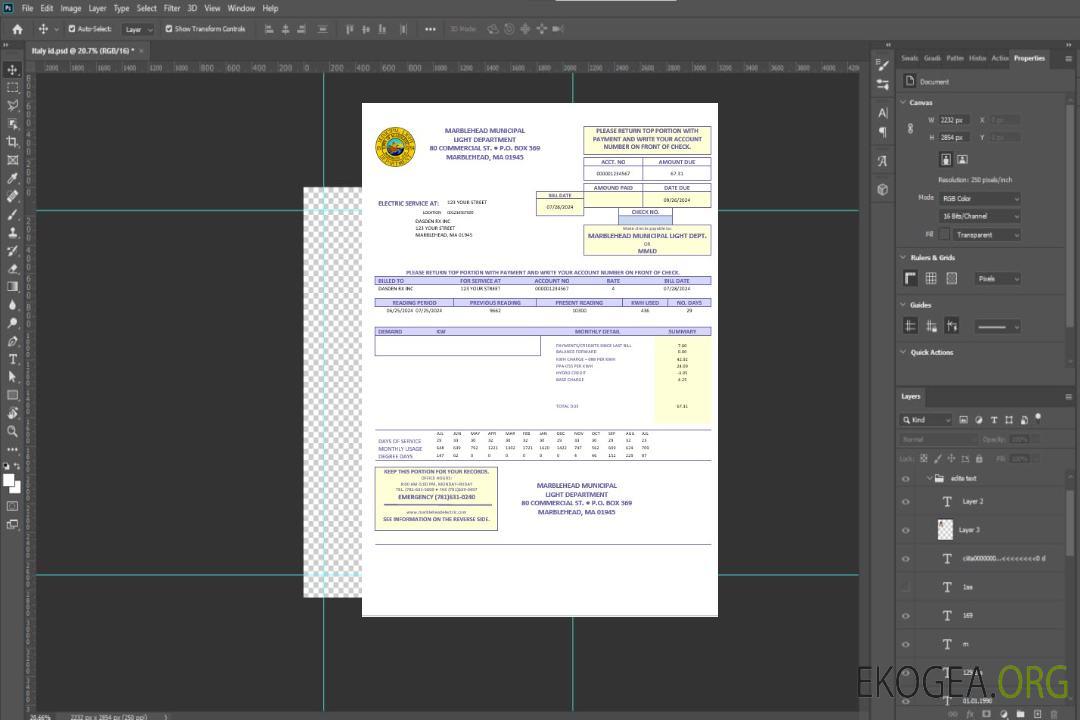Select the text layer named 169

pyautogui.click(x=967, y=616)
